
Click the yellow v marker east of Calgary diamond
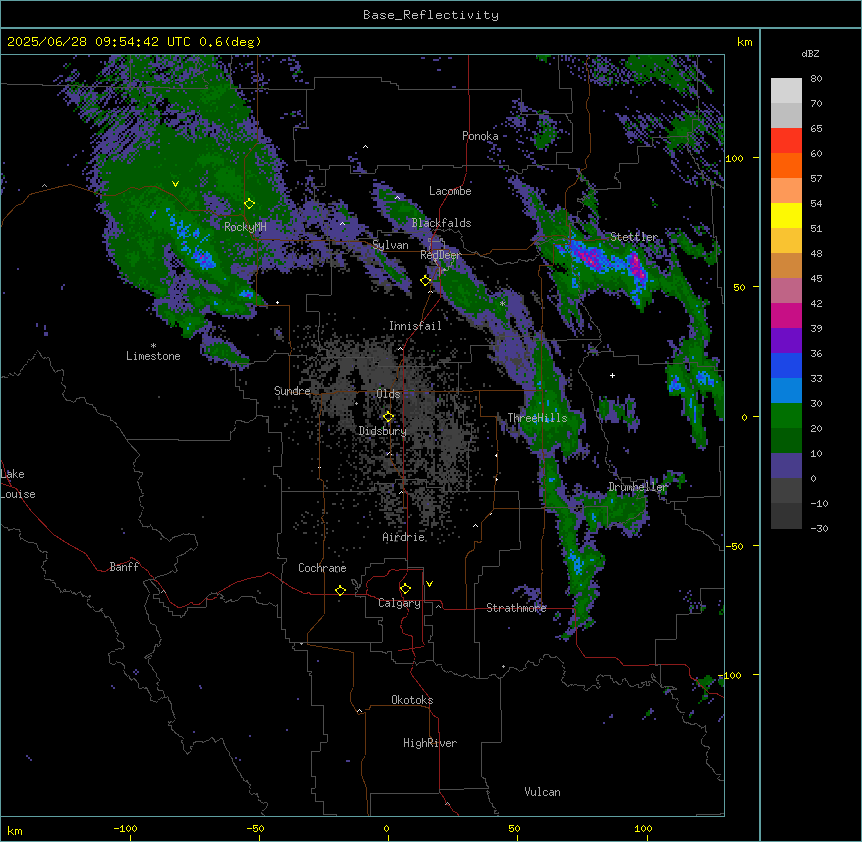tap(429, 584)
